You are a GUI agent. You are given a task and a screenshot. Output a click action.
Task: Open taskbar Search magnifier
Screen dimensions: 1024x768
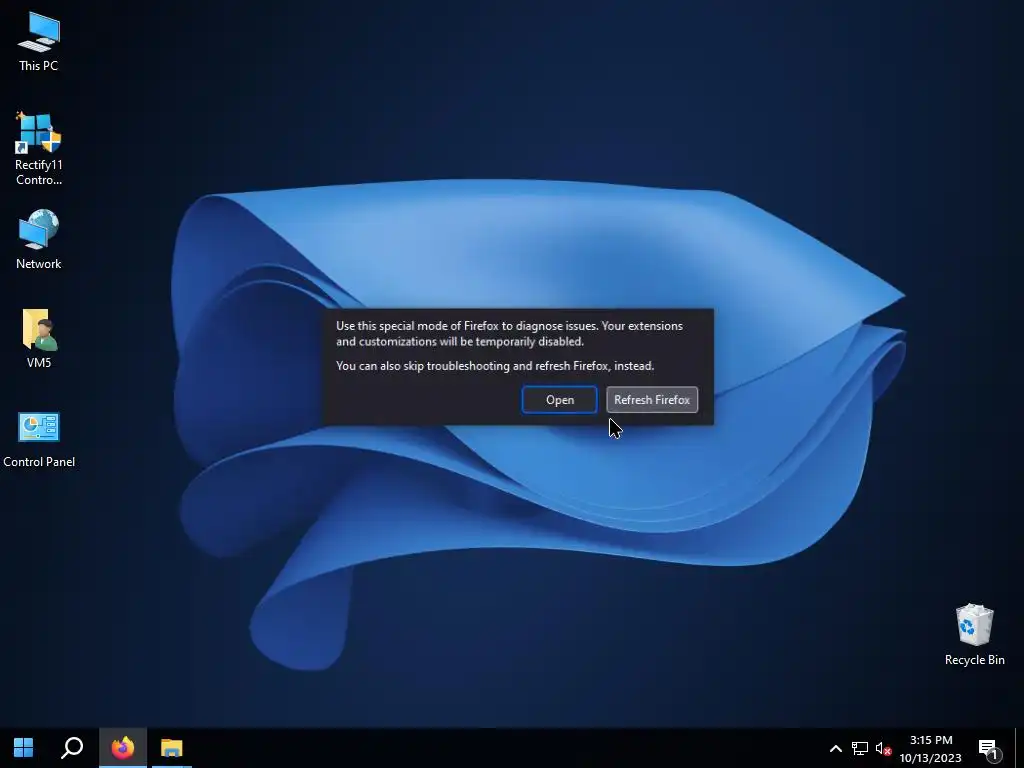click(72, 748)
